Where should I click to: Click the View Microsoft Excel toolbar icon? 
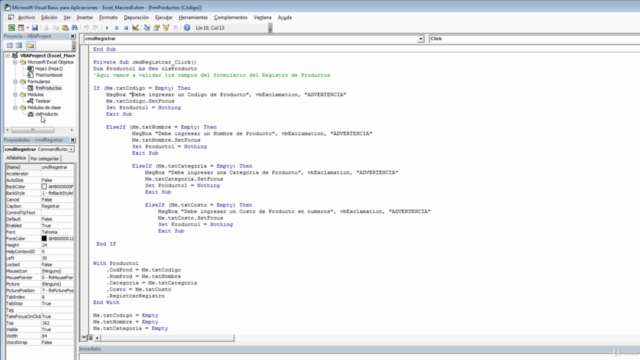coord(11,28)
